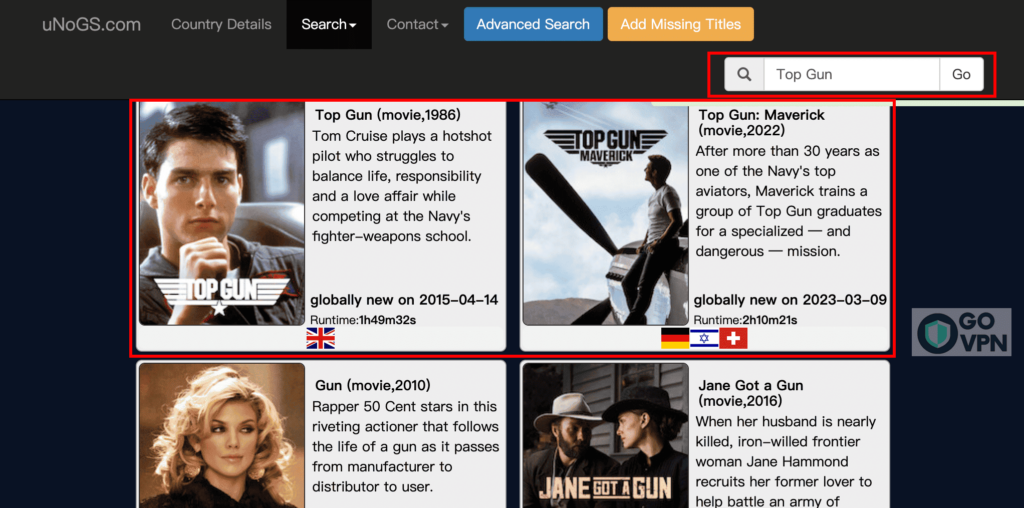Image resolution: width=1024 pixels, height=508 pixels.
Task: Open the Top Gun: Maverick poster
Action: point(605,213)
